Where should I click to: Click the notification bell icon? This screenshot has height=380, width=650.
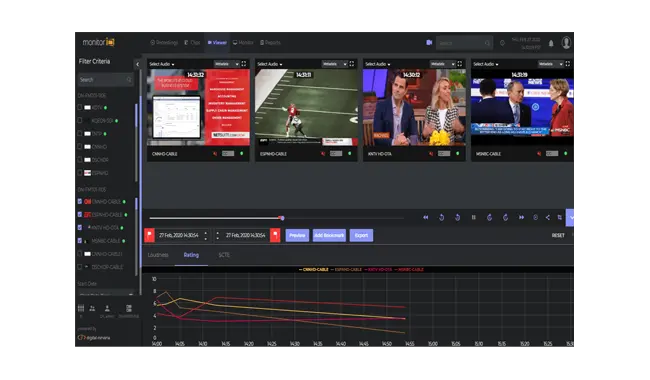[551, 43]
